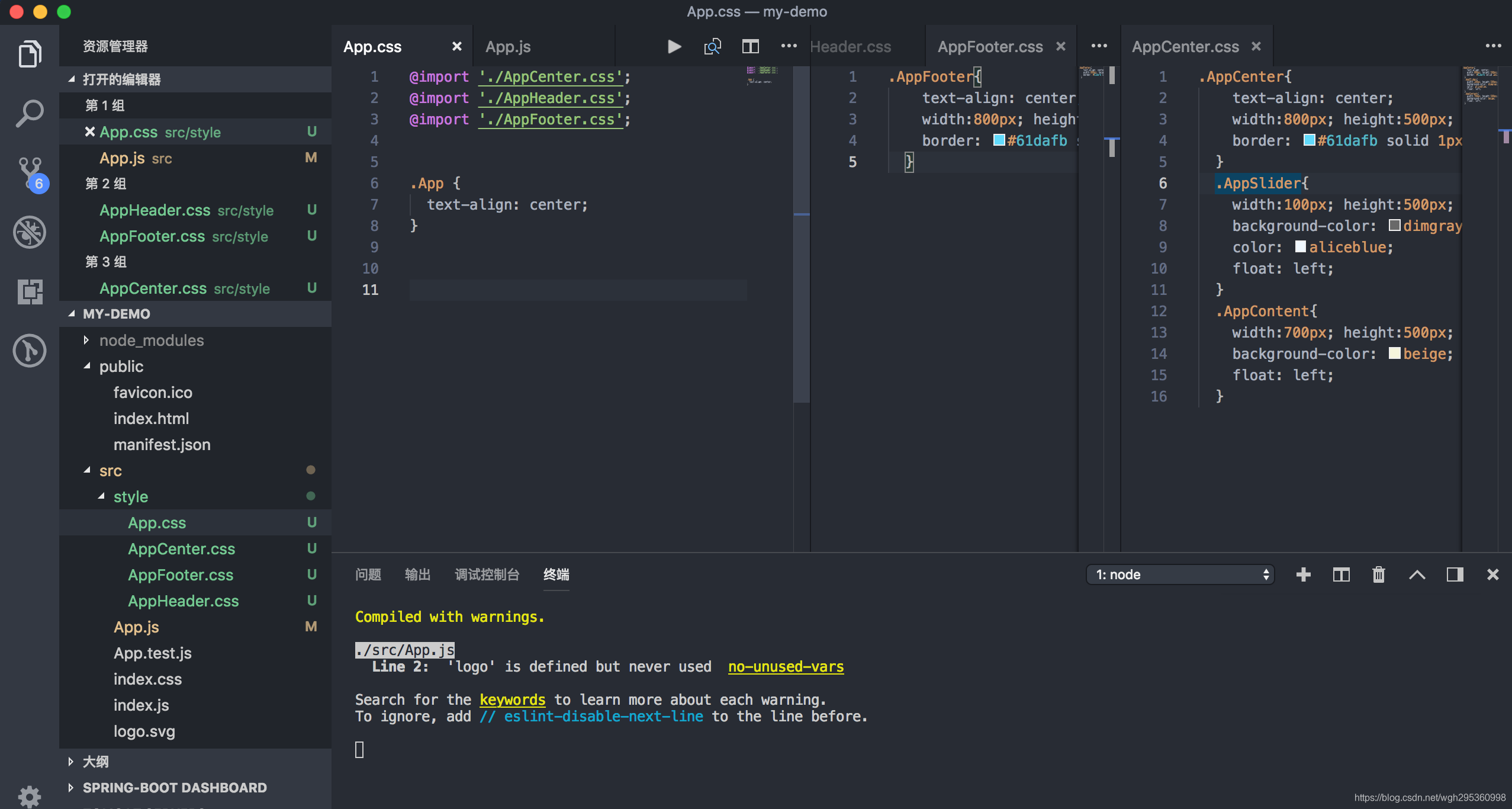Open more actions for third editor group
This screenshot has height=809, width=1512.
point(1493,46)
